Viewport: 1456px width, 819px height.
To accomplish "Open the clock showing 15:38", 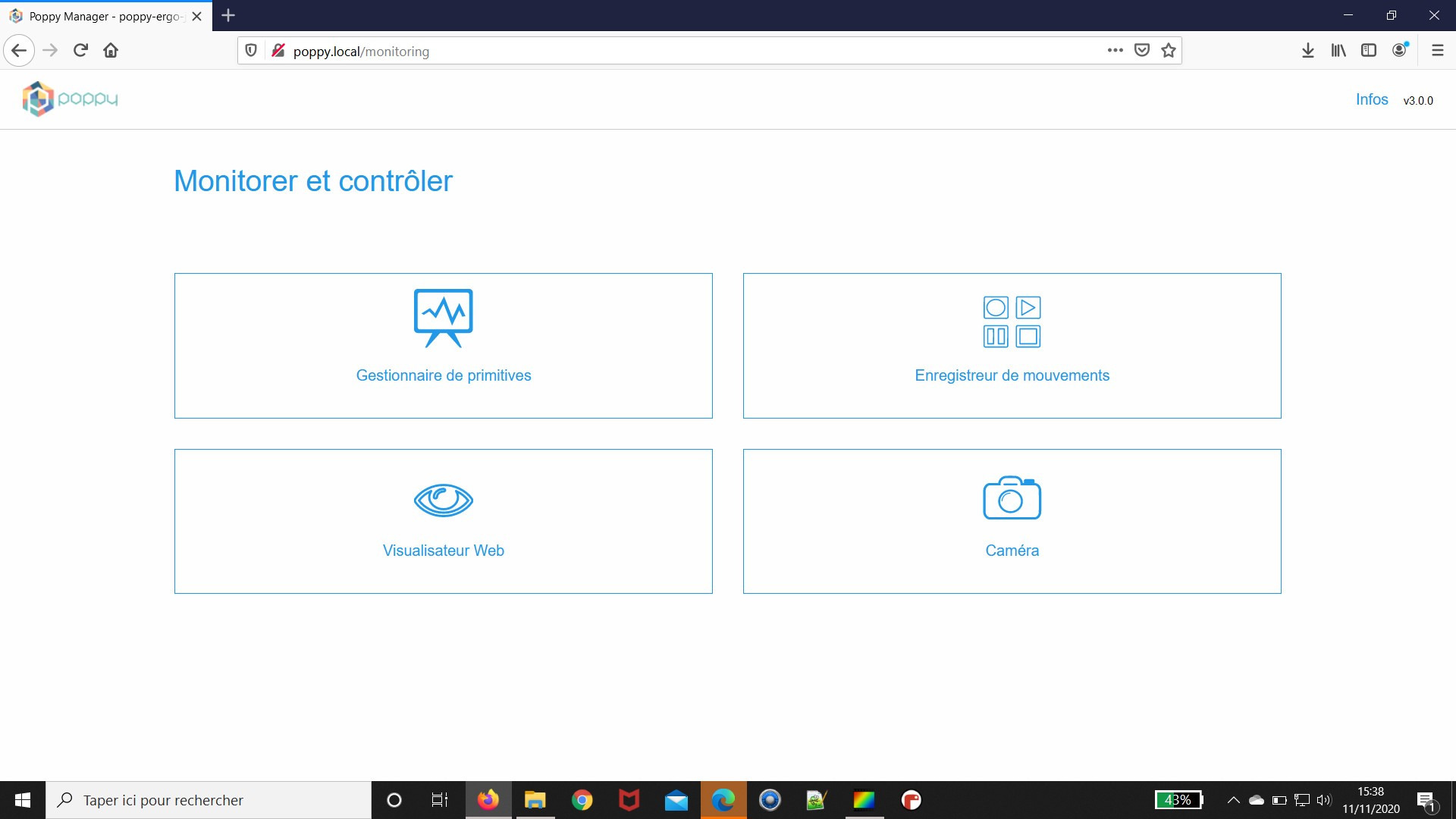I will click(x=1371, y=800).
